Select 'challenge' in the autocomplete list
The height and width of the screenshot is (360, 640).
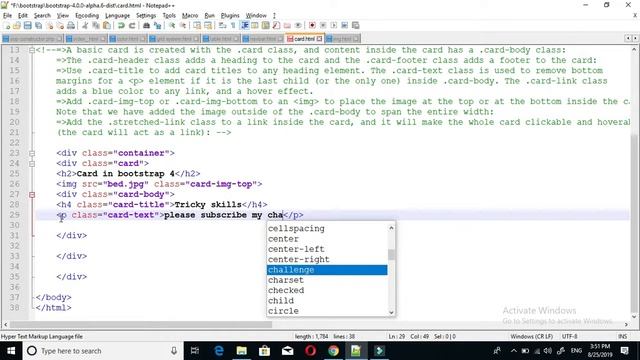tap(327, 270)
